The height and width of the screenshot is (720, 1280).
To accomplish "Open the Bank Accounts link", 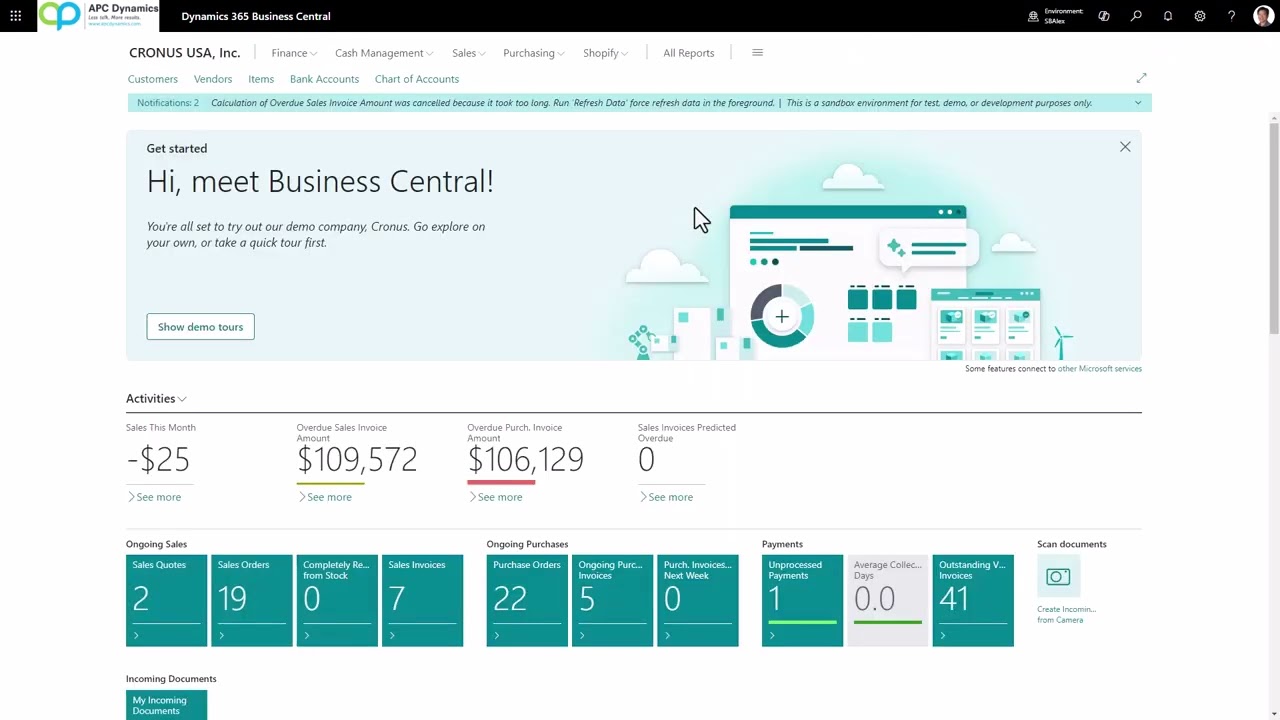I will (x=324, y=79).
